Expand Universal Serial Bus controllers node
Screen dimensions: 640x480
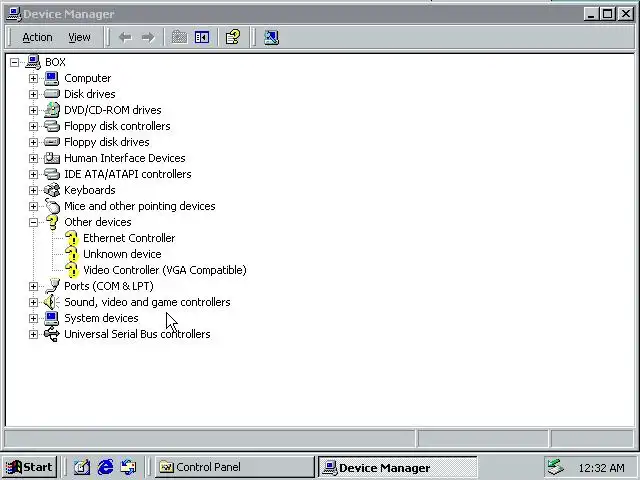click(33, 334)
